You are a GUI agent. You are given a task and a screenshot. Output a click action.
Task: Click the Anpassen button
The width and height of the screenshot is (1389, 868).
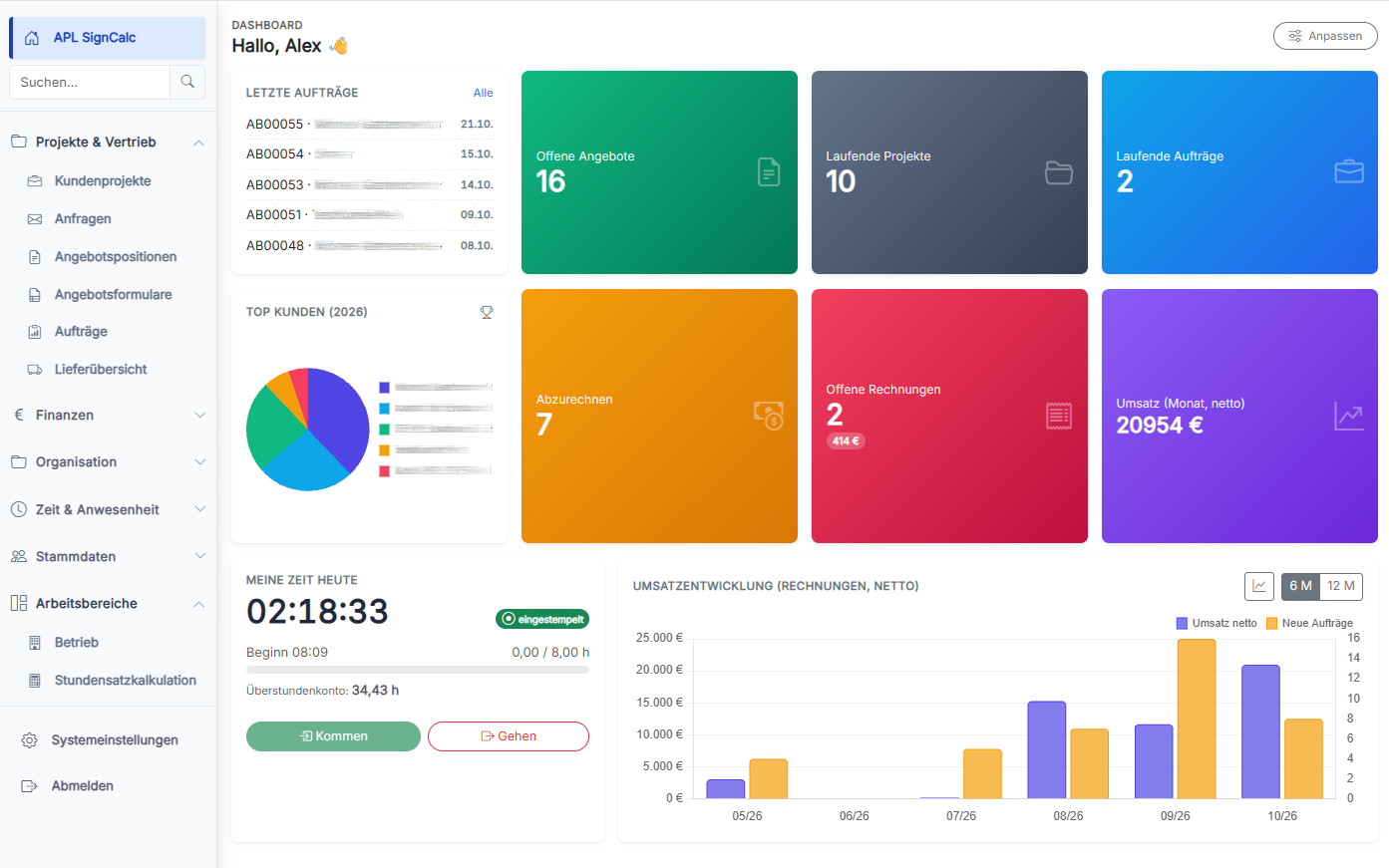point(1325,36)
